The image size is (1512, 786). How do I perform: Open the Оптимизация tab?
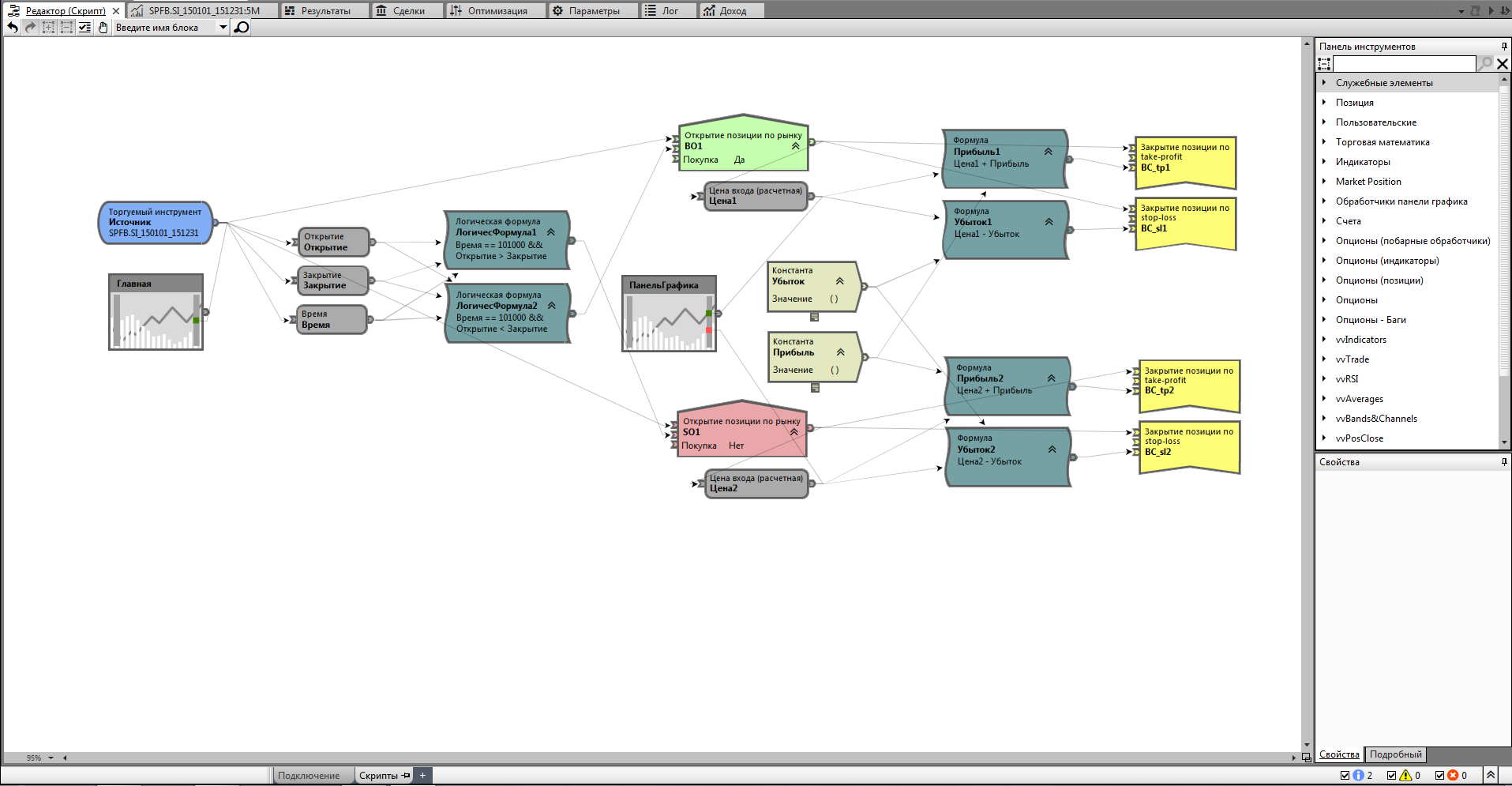click(x=497, y=11)
